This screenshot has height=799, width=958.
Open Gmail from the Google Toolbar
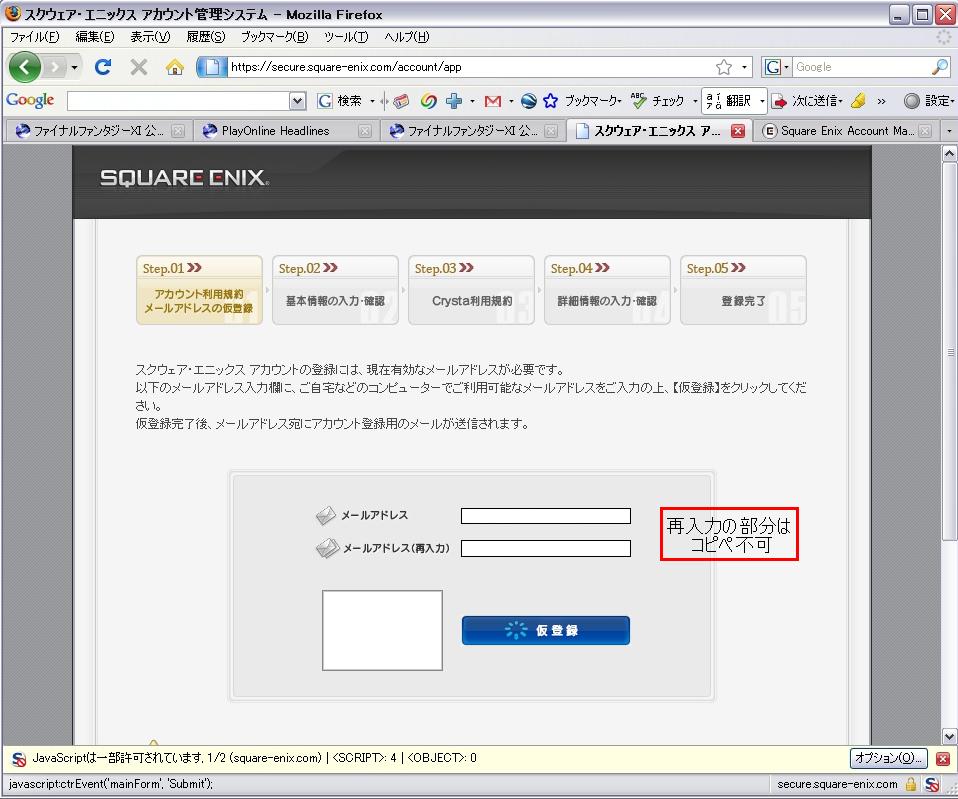click(x=492, y=101)
